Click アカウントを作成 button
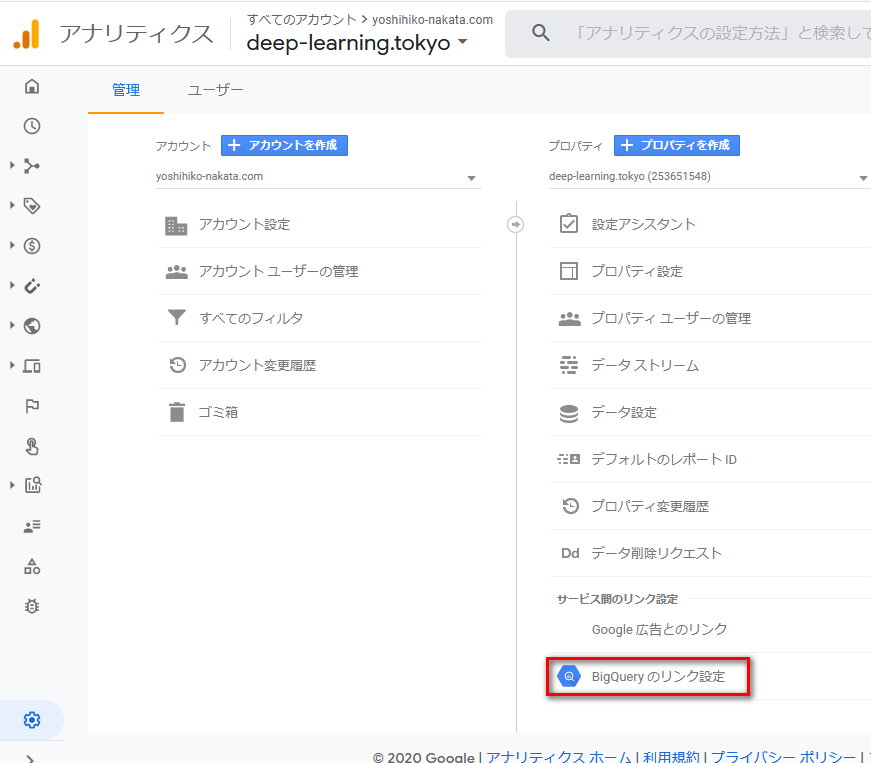This screenshot has height=763, width=871. tap(284, 145)
